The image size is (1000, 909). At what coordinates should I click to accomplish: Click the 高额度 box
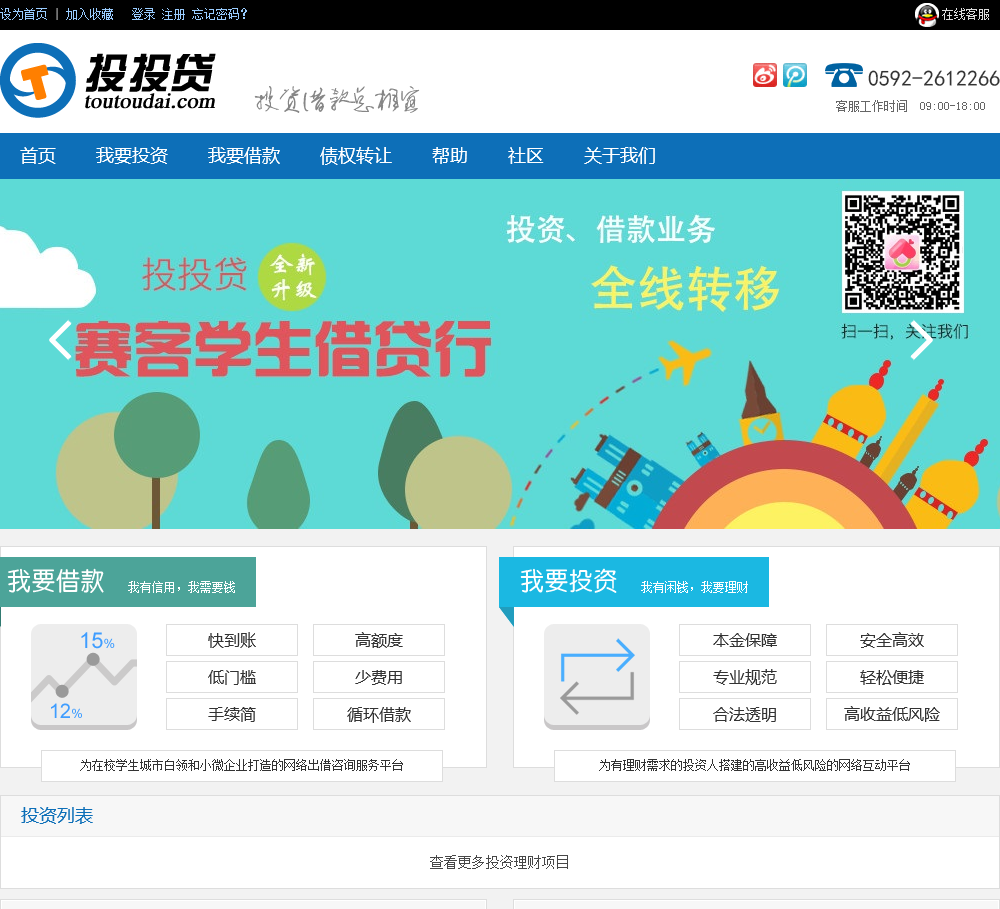[x=379, y=640]
